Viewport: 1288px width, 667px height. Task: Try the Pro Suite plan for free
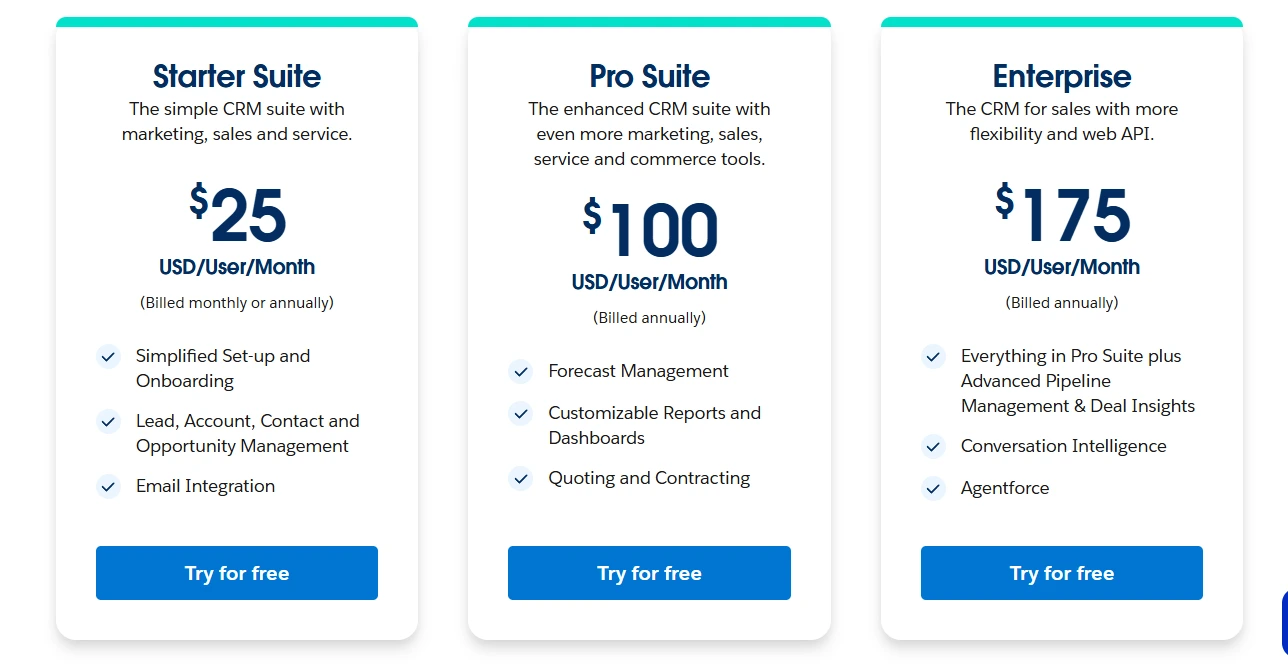pyautogui.click(x=649, y=573)
